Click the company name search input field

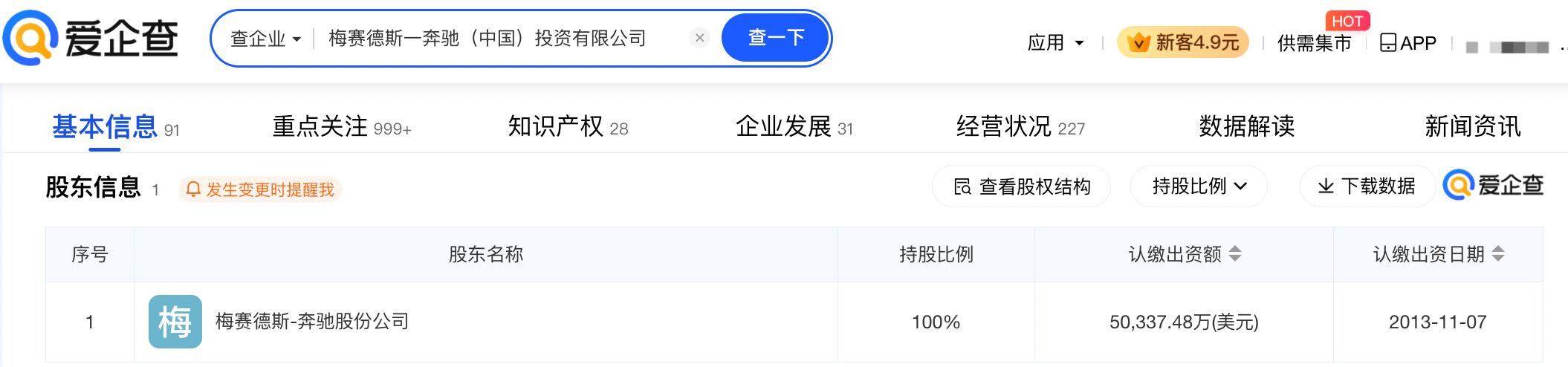tap(498, 39)
